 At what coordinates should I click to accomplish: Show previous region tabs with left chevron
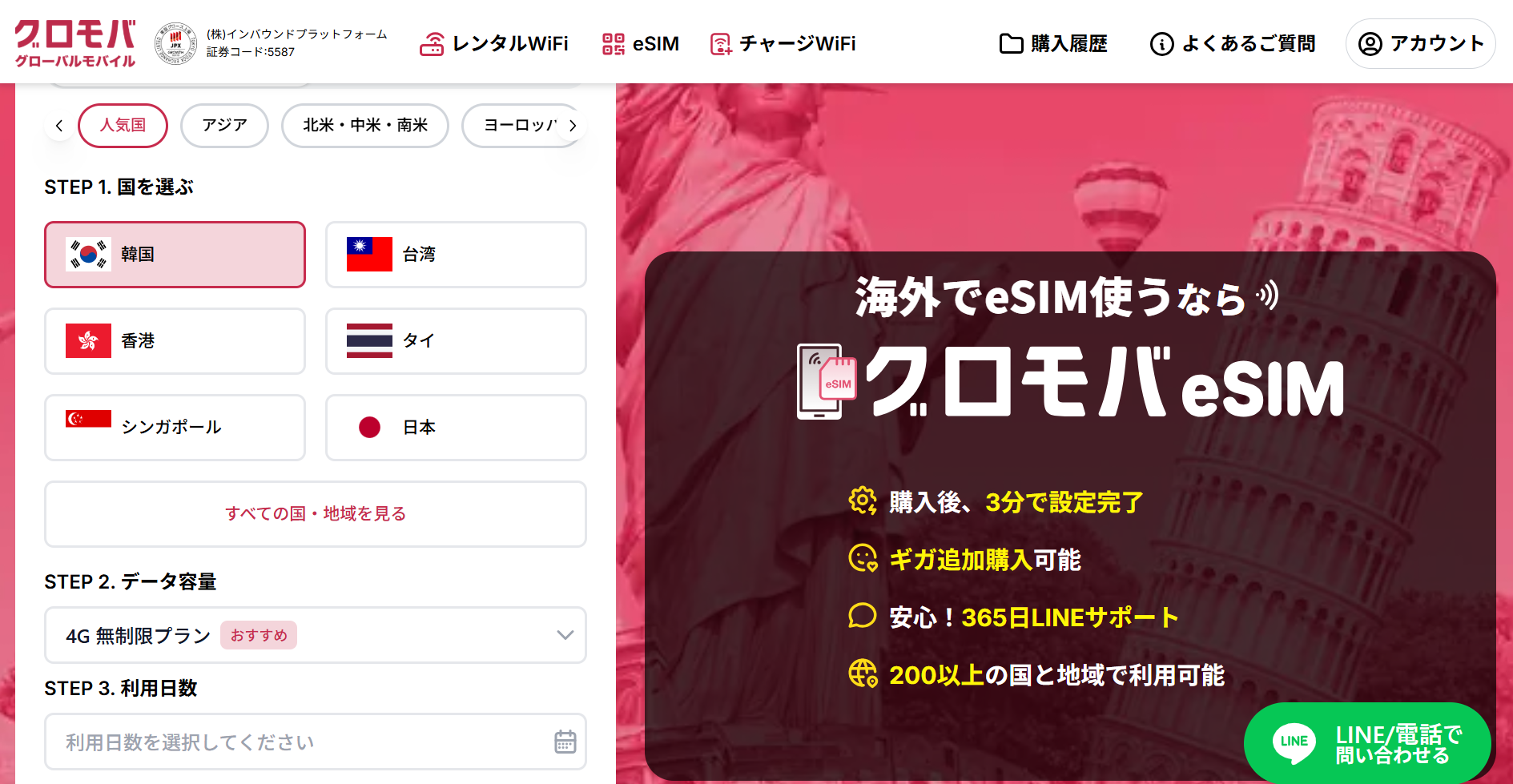click(59, 126)
